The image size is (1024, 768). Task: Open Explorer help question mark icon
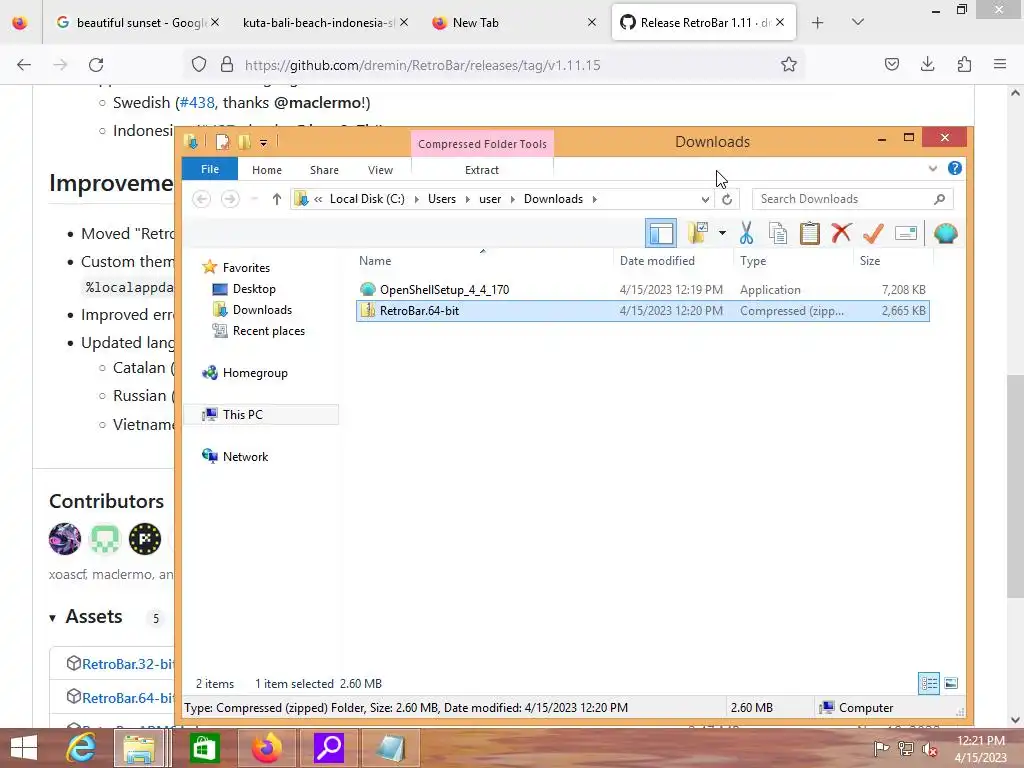pyautogui.click(x=955, y=168)
